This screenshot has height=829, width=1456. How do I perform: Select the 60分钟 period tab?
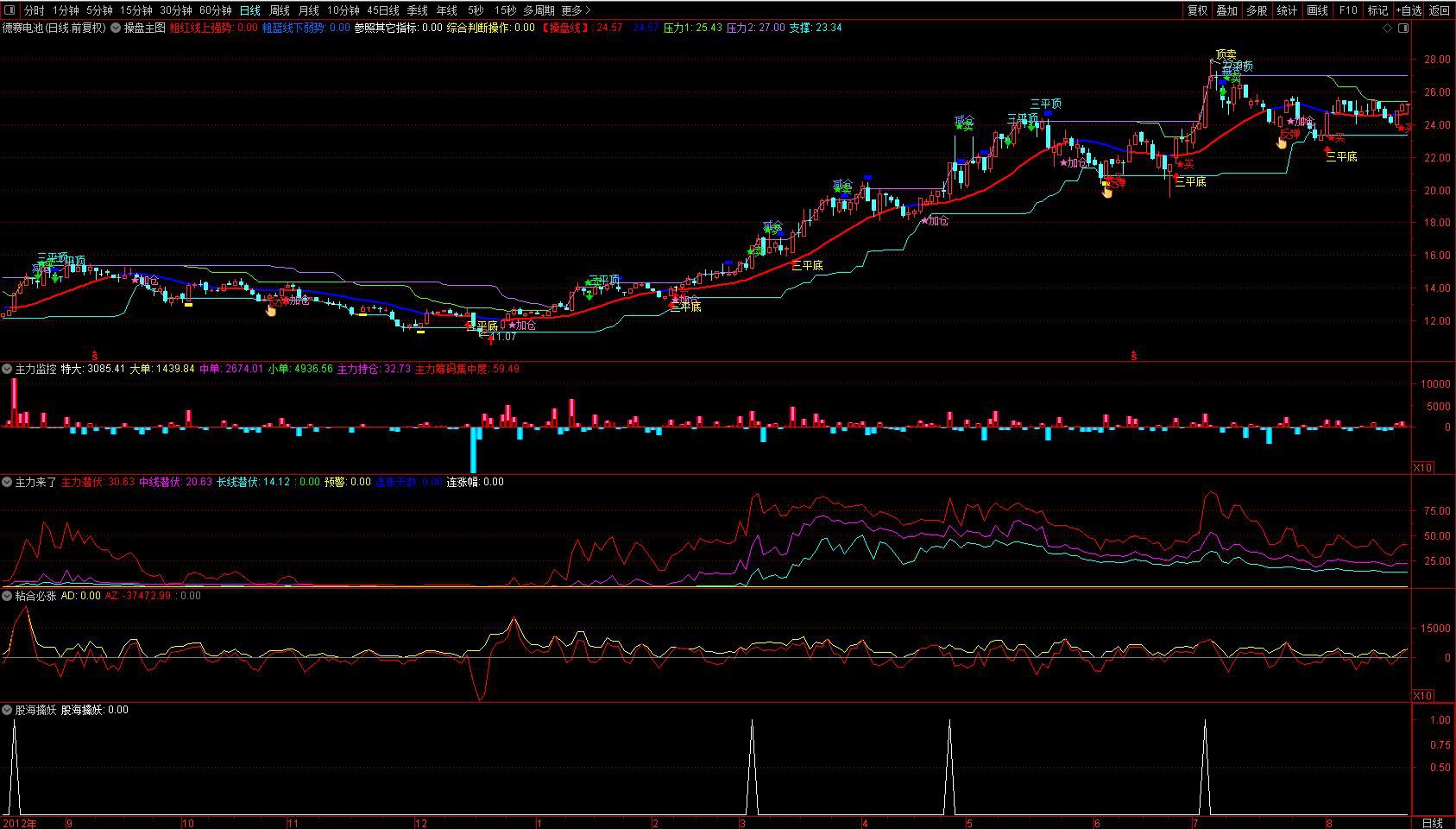coord(216,10)
